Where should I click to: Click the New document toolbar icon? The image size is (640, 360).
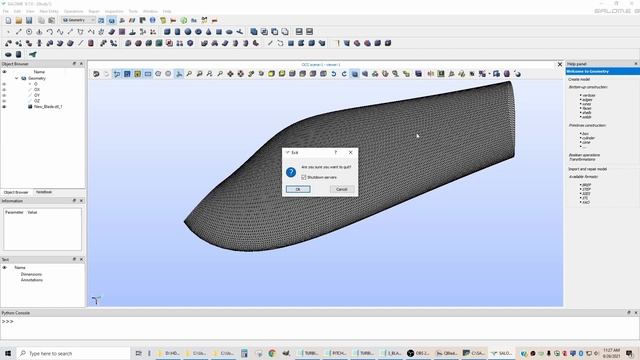coord(8,20)
